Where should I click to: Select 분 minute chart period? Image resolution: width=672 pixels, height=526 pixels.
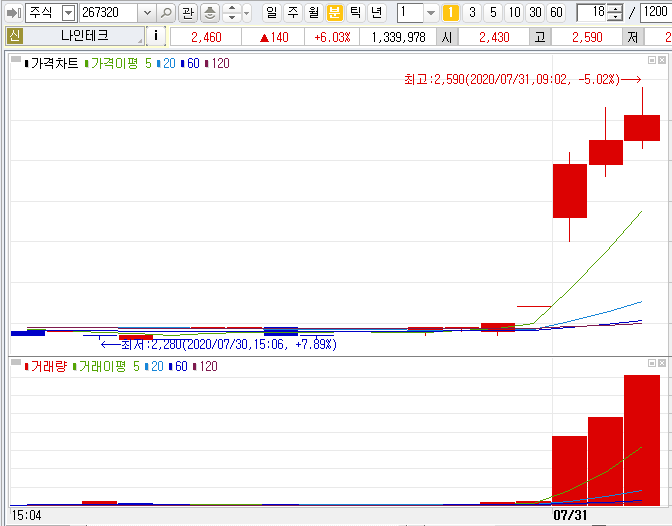335,13
